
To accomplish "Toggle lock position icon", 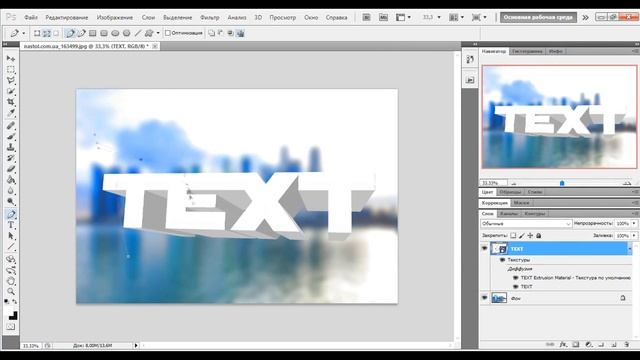I will pos(530,236).
